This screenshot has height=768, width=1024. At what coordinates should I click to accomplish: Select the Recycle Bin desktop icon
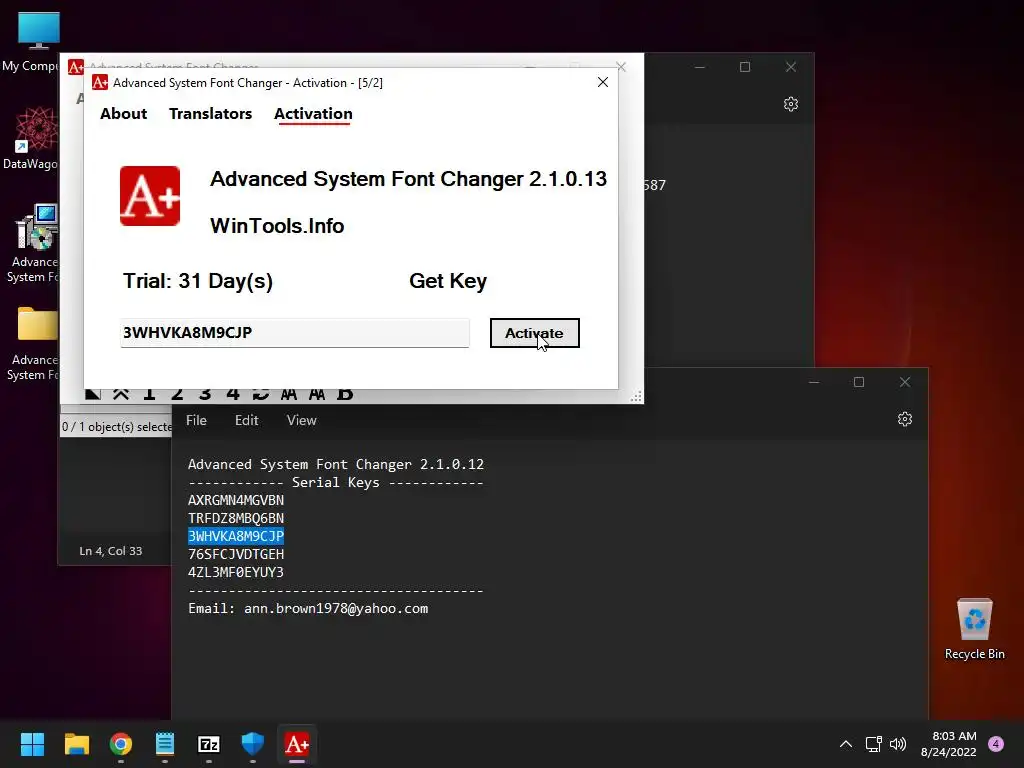click(974, 628)
